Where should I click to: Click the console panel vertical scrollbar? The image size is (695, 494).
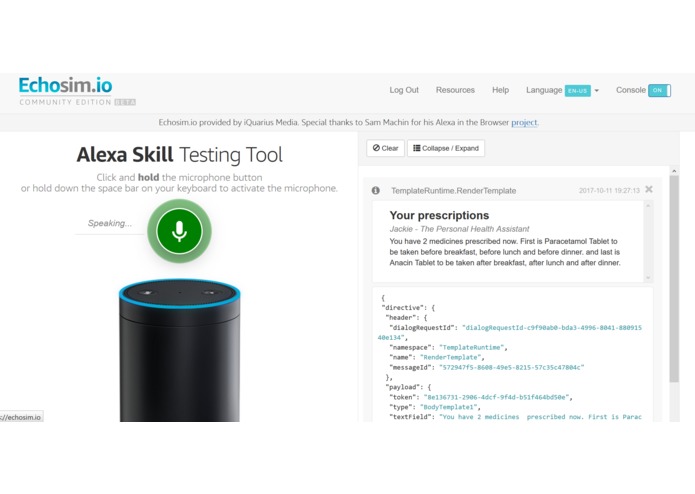674,279
